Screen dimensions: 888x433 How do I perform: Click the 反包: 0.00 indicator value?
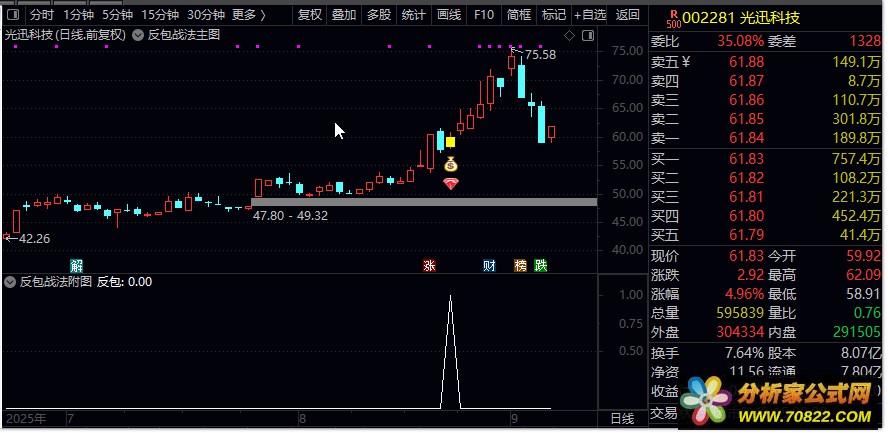124,282
